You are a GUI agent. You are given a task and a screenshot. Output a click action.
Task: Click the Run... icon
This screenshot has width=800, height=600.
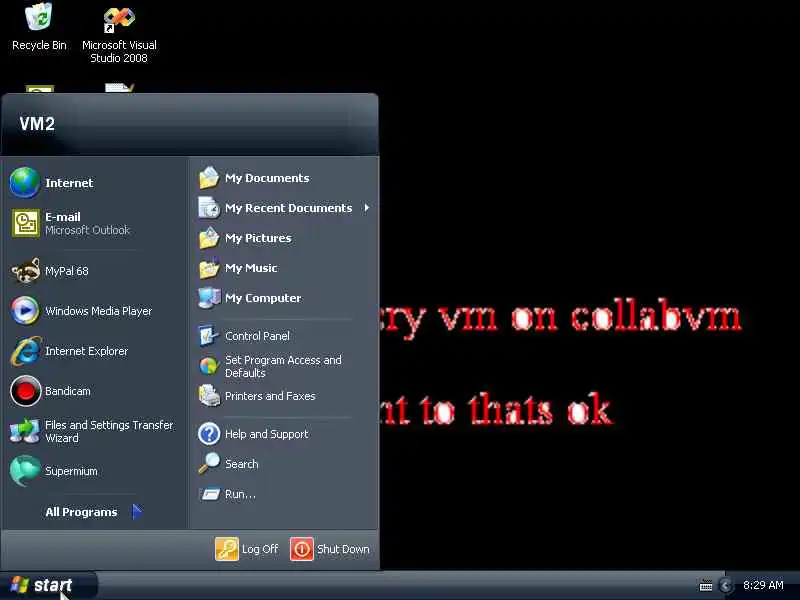(x=209, y=494)
